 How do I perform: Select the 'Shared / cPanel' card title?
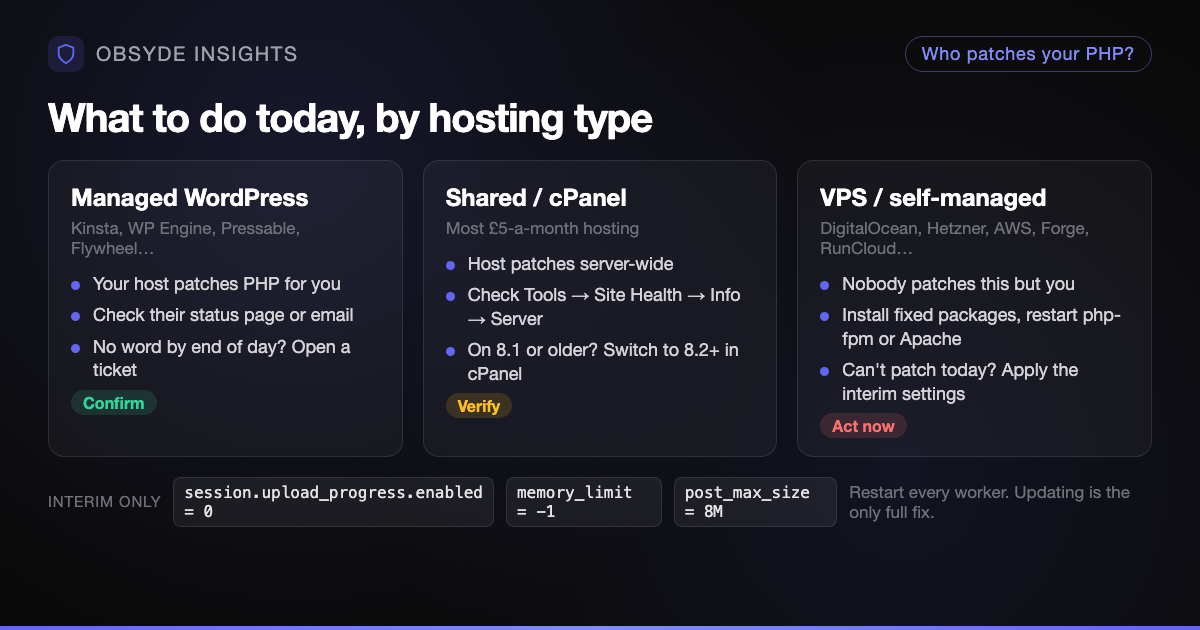(x=536, y=197)
